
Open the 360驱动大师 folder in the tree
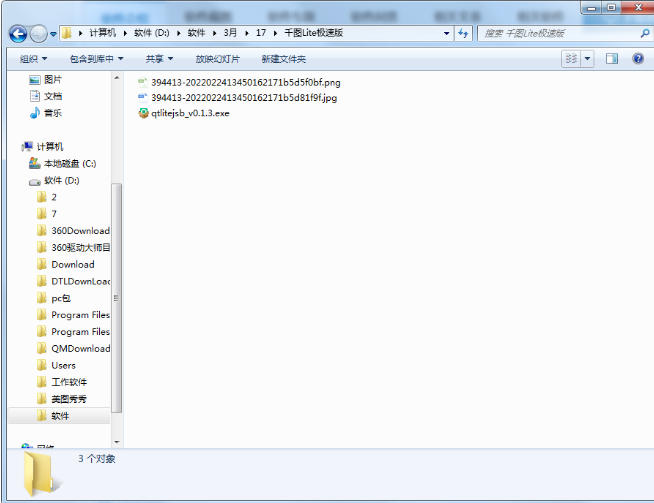pyautogui.click(x=80, y=247)
